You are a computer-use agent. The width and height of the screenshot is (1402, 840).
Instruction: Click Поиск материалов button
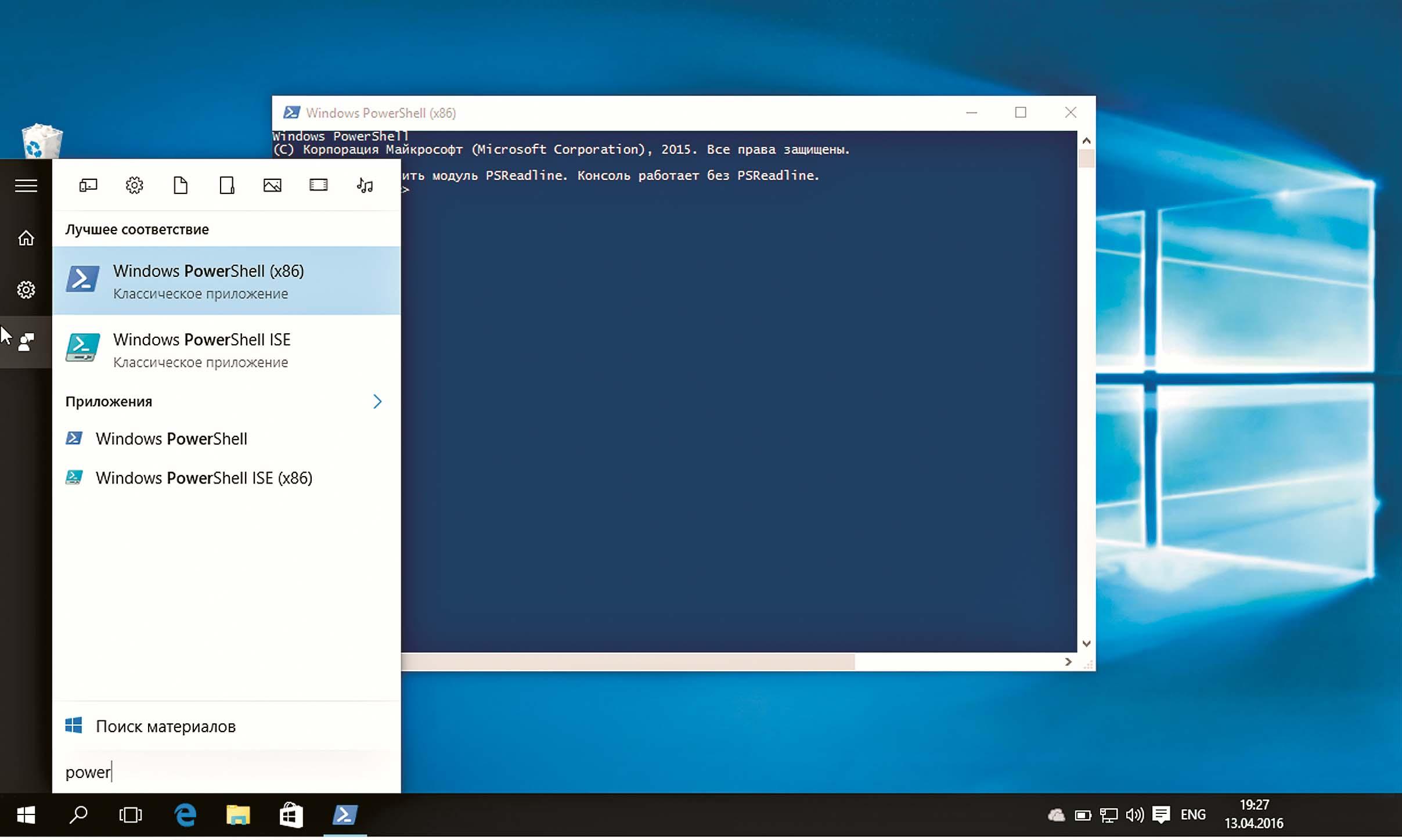pos(165,726)
